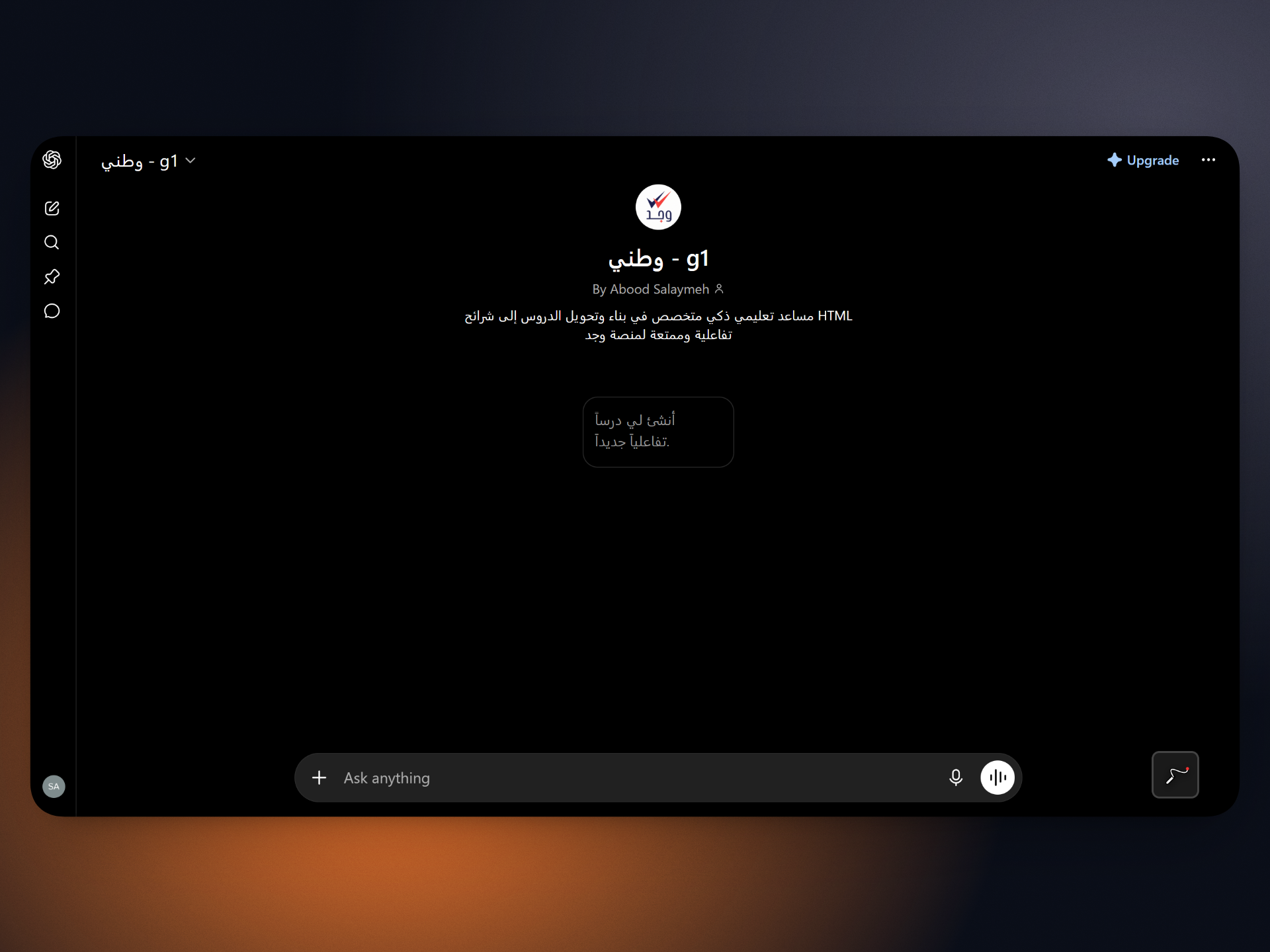The width and height of the screenshot is (1270, 952).
Task: Start a new chat with the compose icon
Action: click(52, 208)
